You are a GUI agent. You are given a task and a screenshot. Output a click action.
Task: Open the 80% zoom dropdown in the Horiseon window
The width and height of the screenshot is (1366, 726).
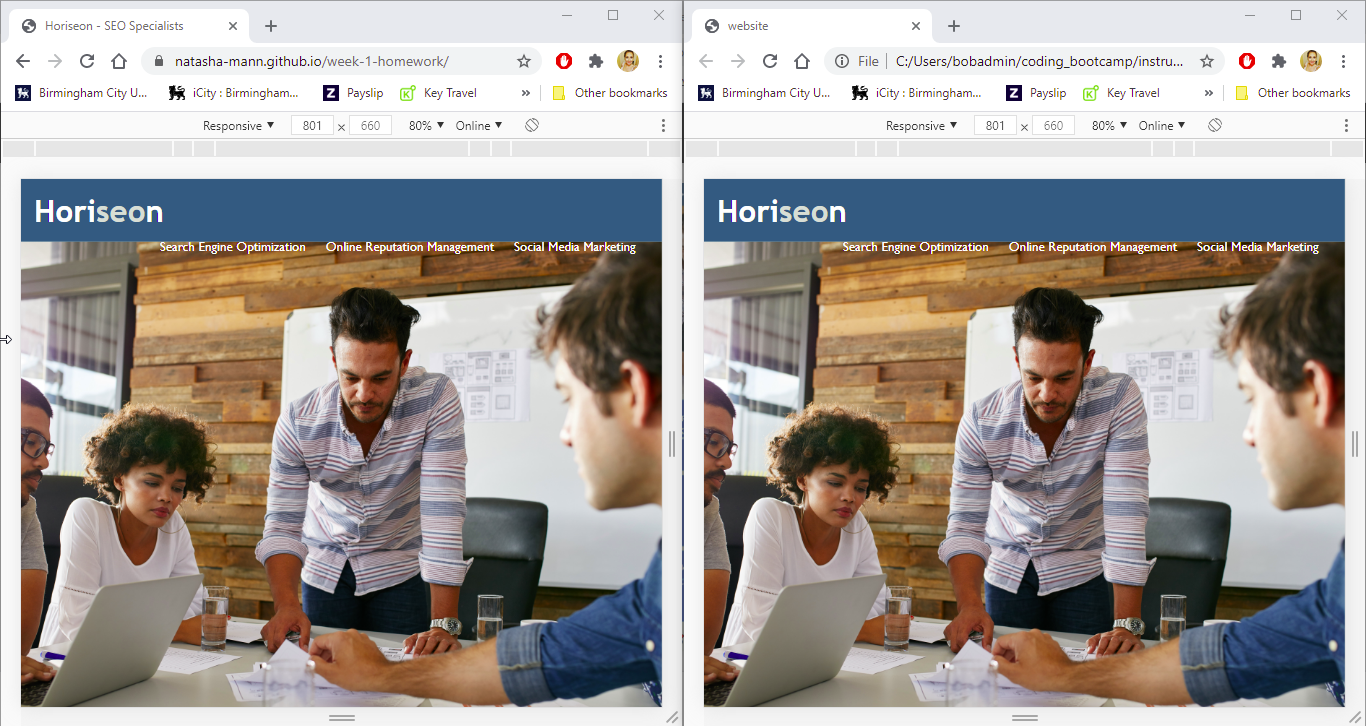(426, 125)
